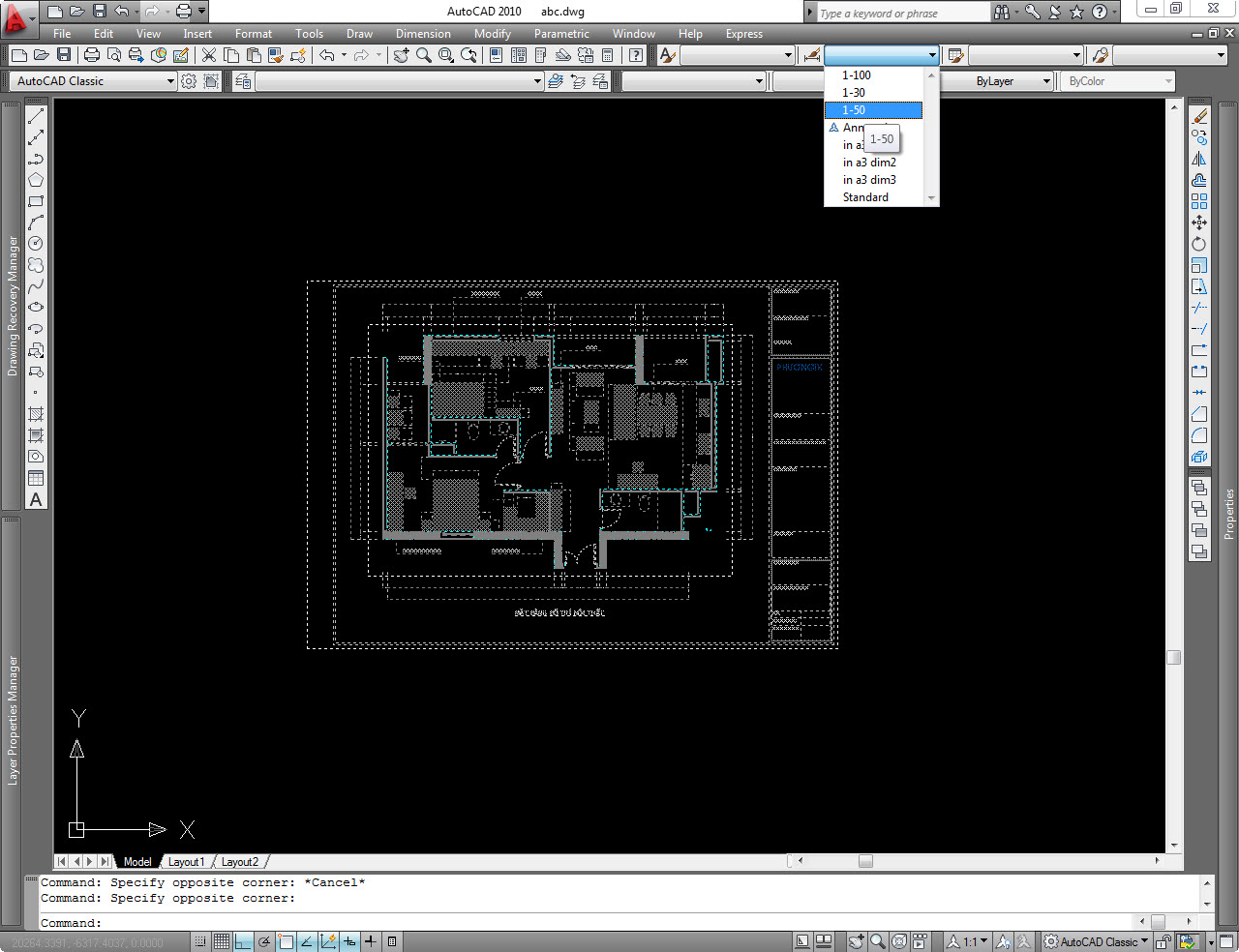This screenshot has height=952, width=1239.
Task: Toggle Lineweight display in status bar
Action: [371, 941]
